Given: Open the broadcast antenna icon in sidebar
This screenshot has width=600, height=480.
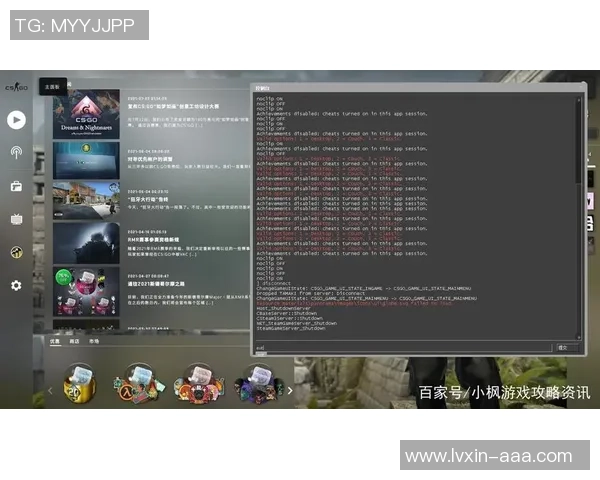Looking at the screenshot, I should [x=16, y=152].
